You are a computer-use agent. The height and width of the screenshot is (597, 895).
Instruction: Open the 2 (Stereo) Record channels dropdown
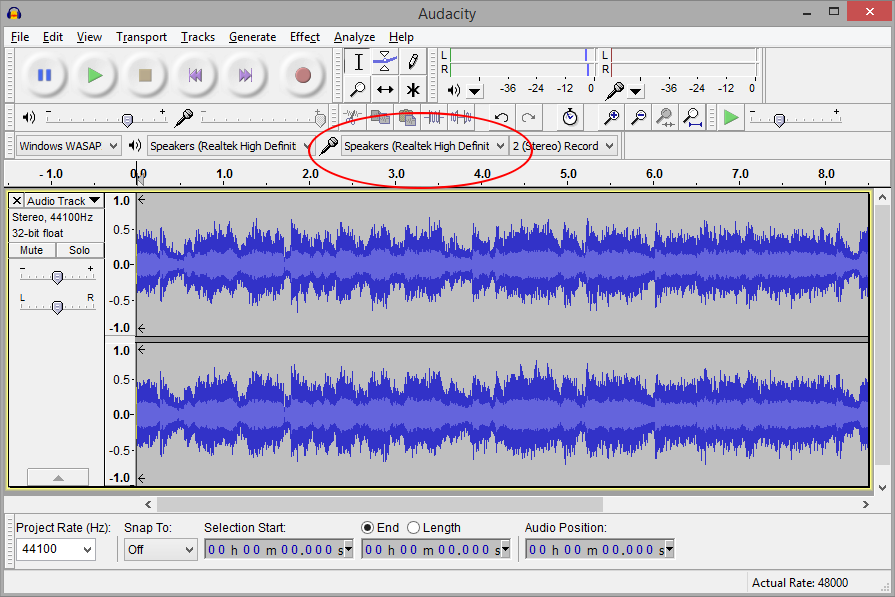563,146
